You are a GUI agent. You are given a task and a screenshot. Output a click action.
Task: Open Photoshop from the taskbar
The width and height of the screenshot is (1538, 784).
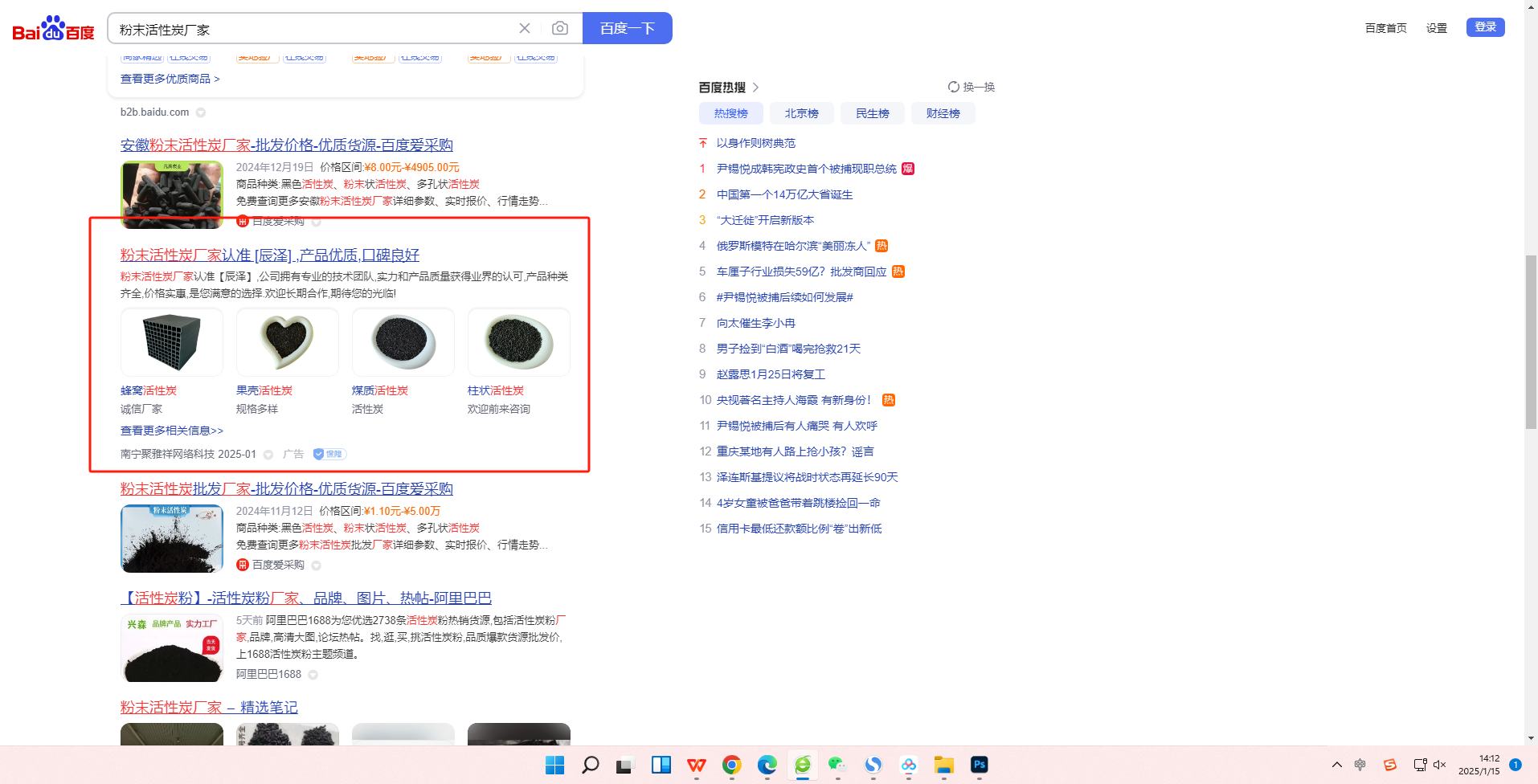click(x=979, y=765)
